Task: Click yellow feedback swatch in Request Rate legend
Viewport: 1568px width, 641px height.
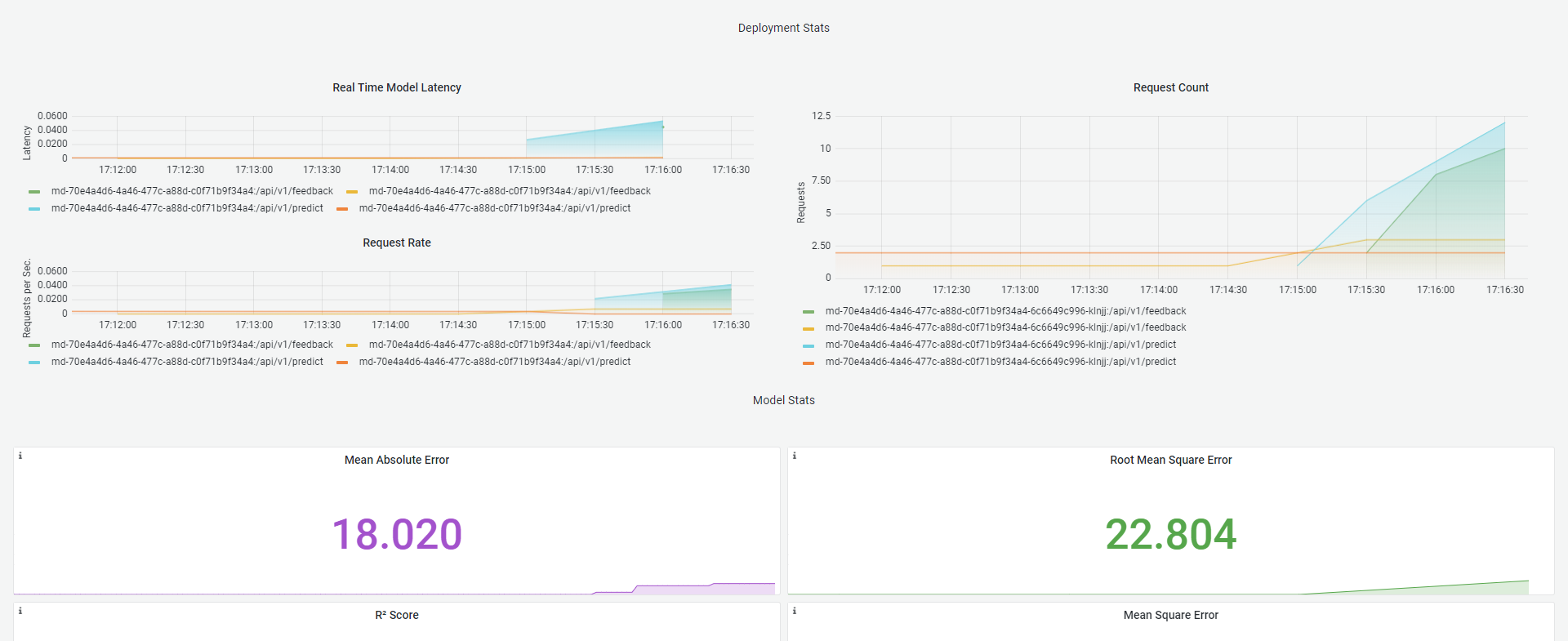Action: [352, 345]
